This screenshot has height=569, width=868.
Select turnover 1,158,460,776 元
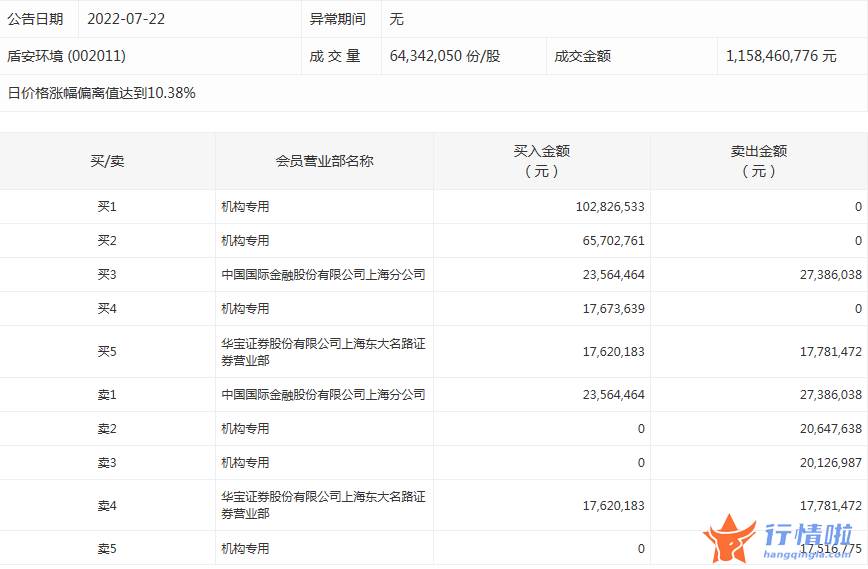(781, 56)
